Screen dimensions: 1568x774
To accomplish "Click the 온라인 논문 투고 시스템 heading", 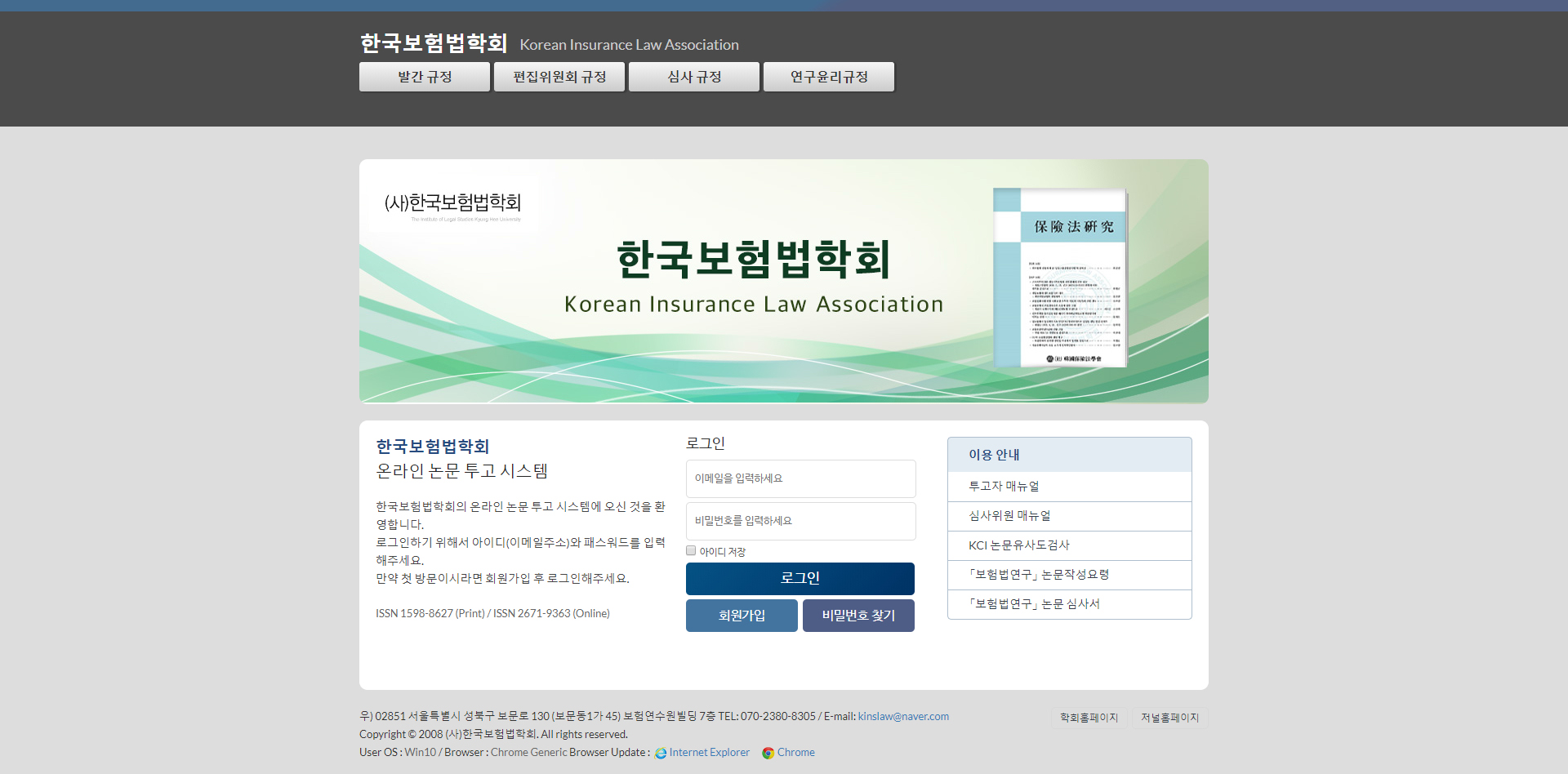I will pos(461,471).
